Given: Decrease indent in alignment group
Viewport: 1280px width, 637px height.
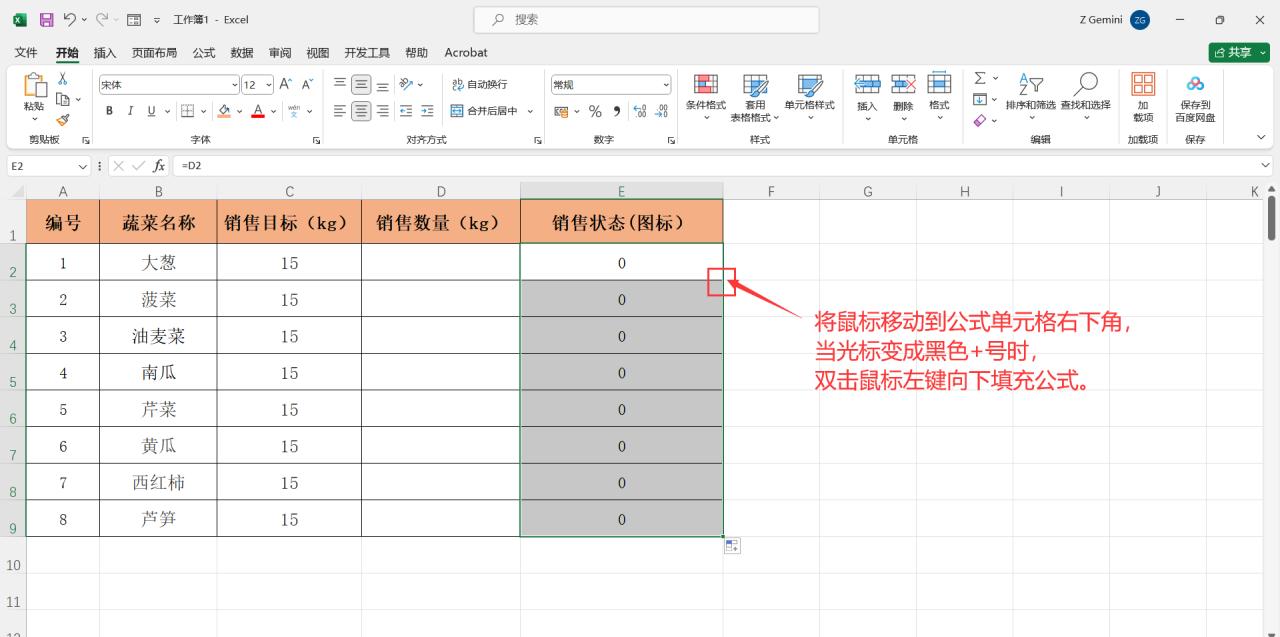Looking at the screenshot, I should coord(406,111).
